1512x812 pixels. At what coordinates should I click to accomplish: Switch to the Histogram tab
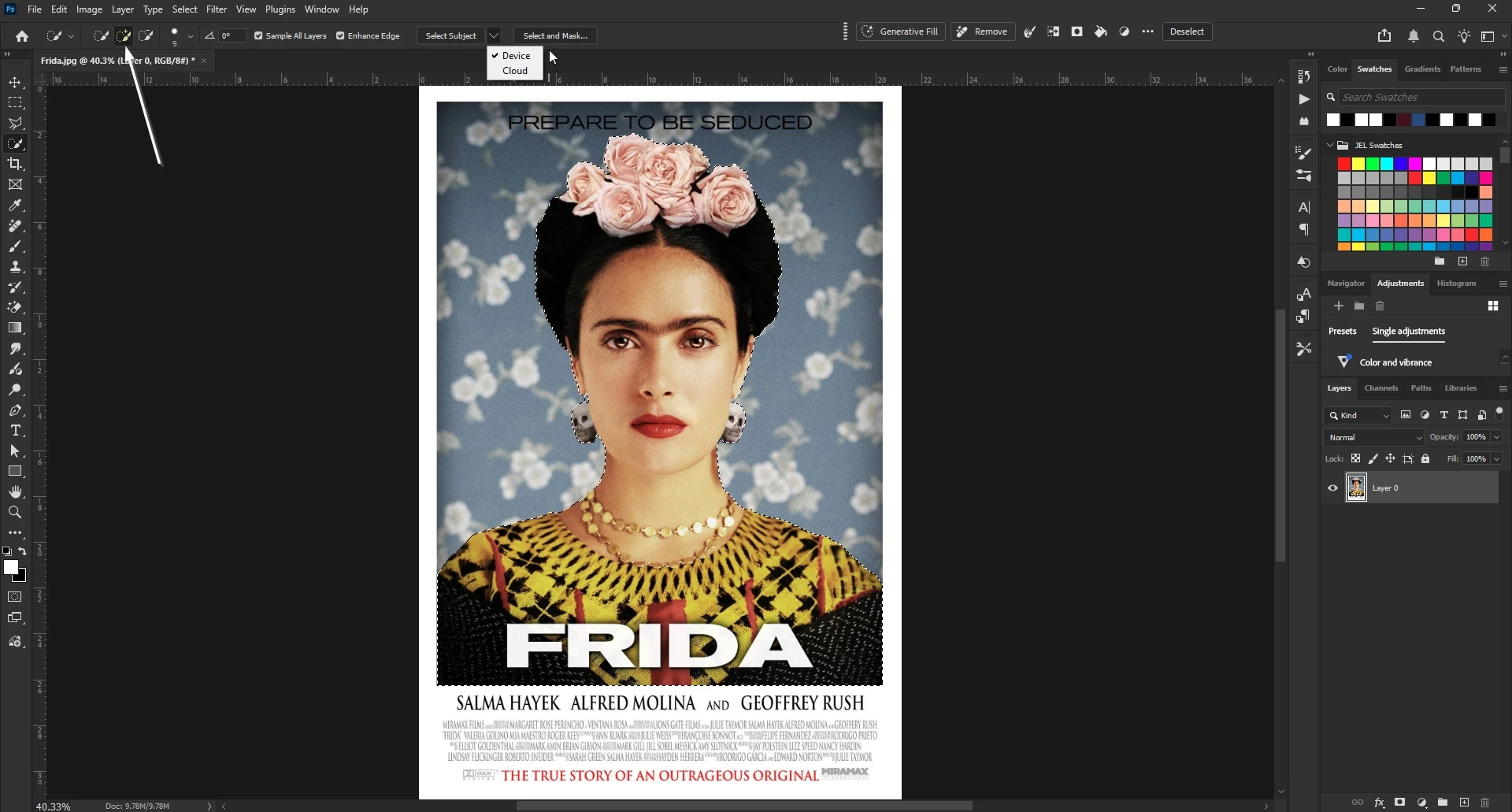pos(1456,284)
